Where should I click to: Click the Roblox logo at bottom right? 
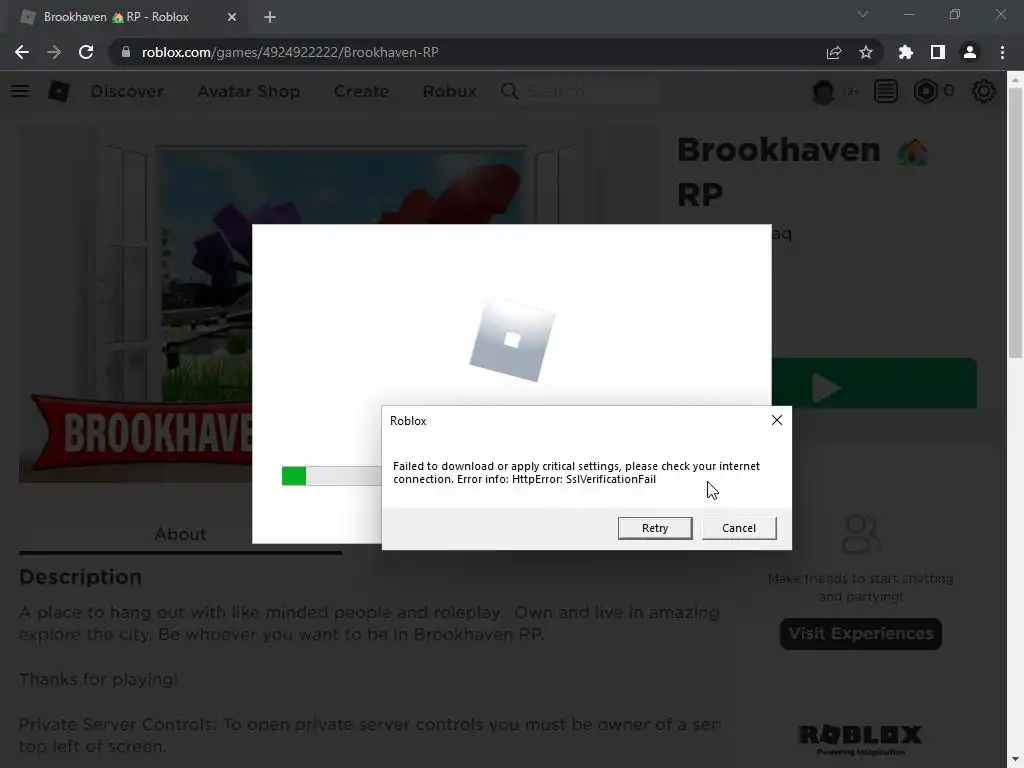coord(860,739)
